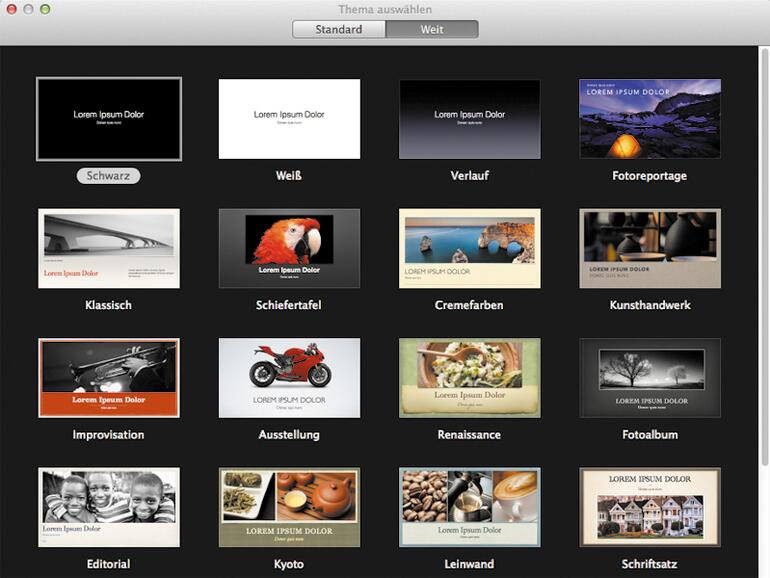Choose the Improvisation theme thumbnail
The image size is (770, 578).
(109, 377)
